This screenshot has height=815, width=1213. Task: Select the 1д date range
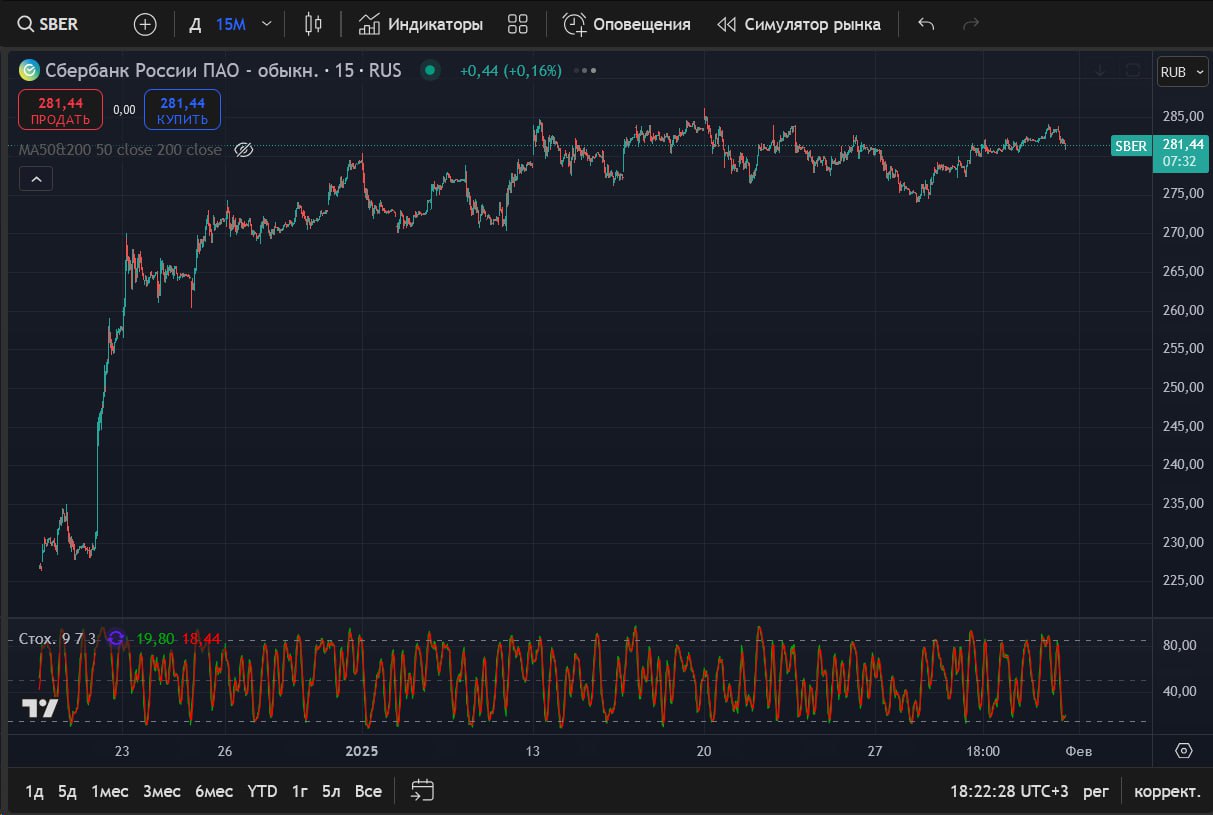tap(34, 791)
